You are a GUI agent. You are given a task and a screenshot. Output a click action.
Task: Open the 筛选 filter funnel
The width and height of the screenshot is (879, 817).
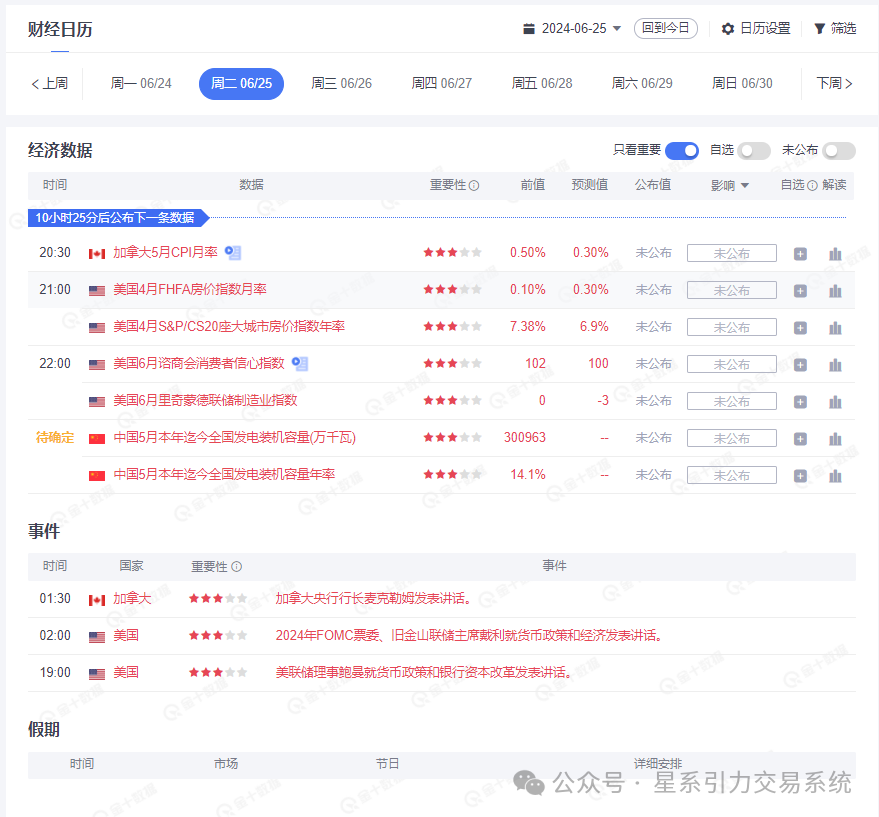[x=819, y=29]
